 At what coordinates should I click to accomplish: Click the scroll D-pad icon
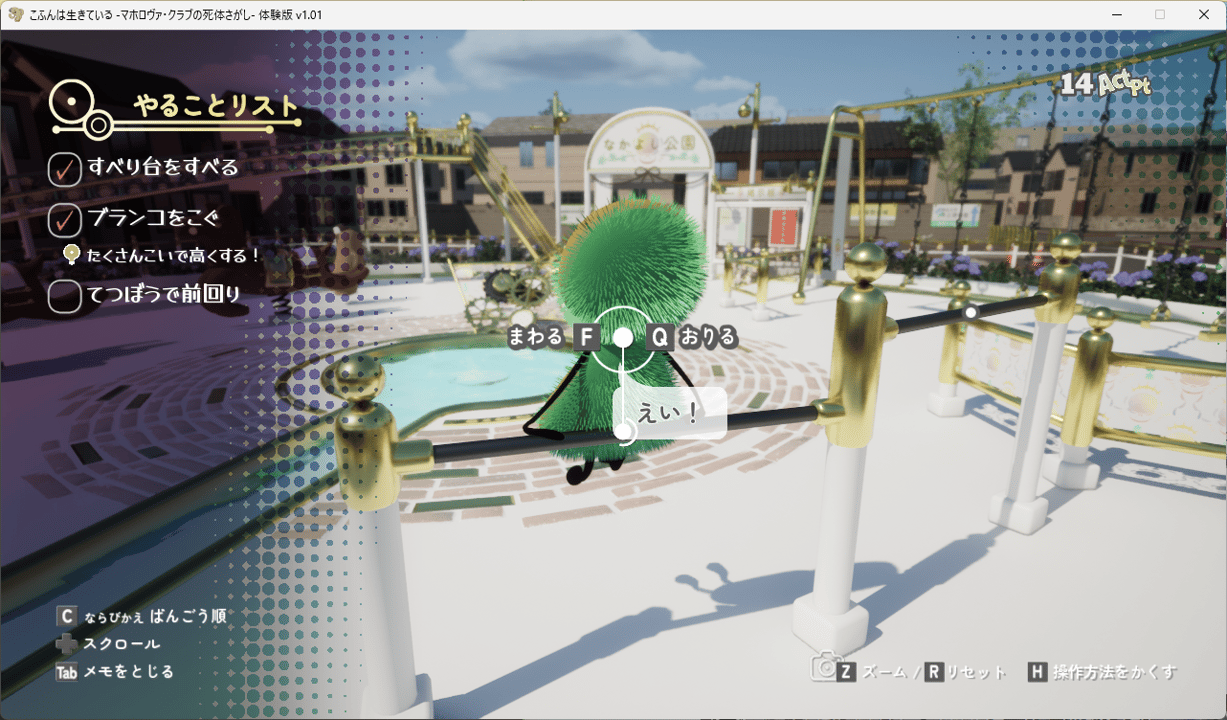[66, 645]
